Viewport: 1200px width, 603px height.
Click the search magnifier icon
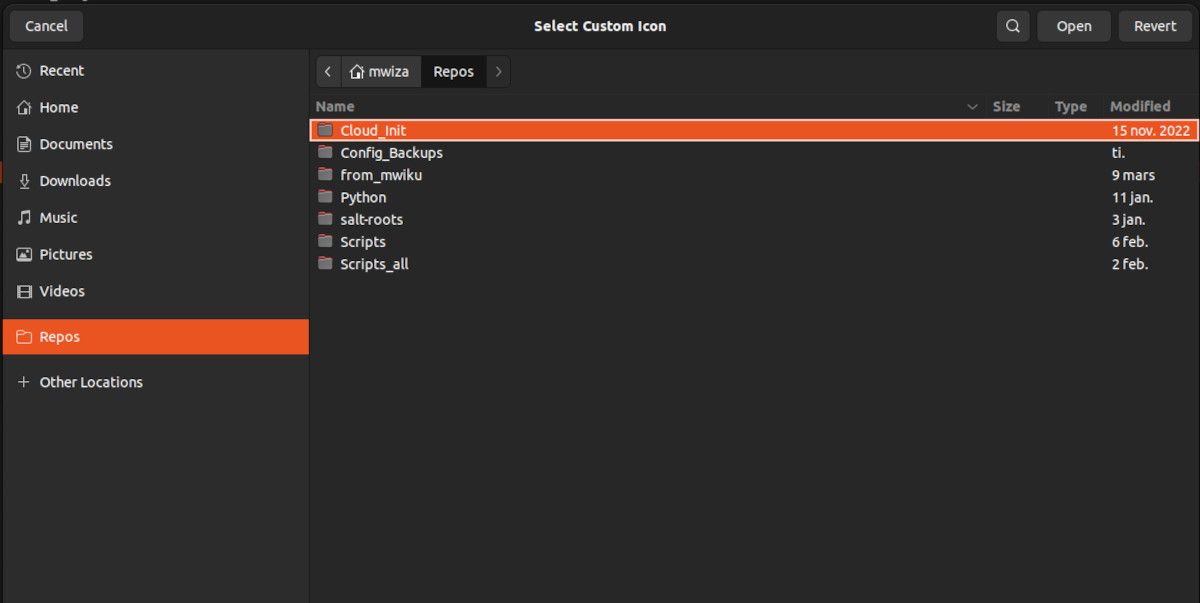tap(1013, 26)
